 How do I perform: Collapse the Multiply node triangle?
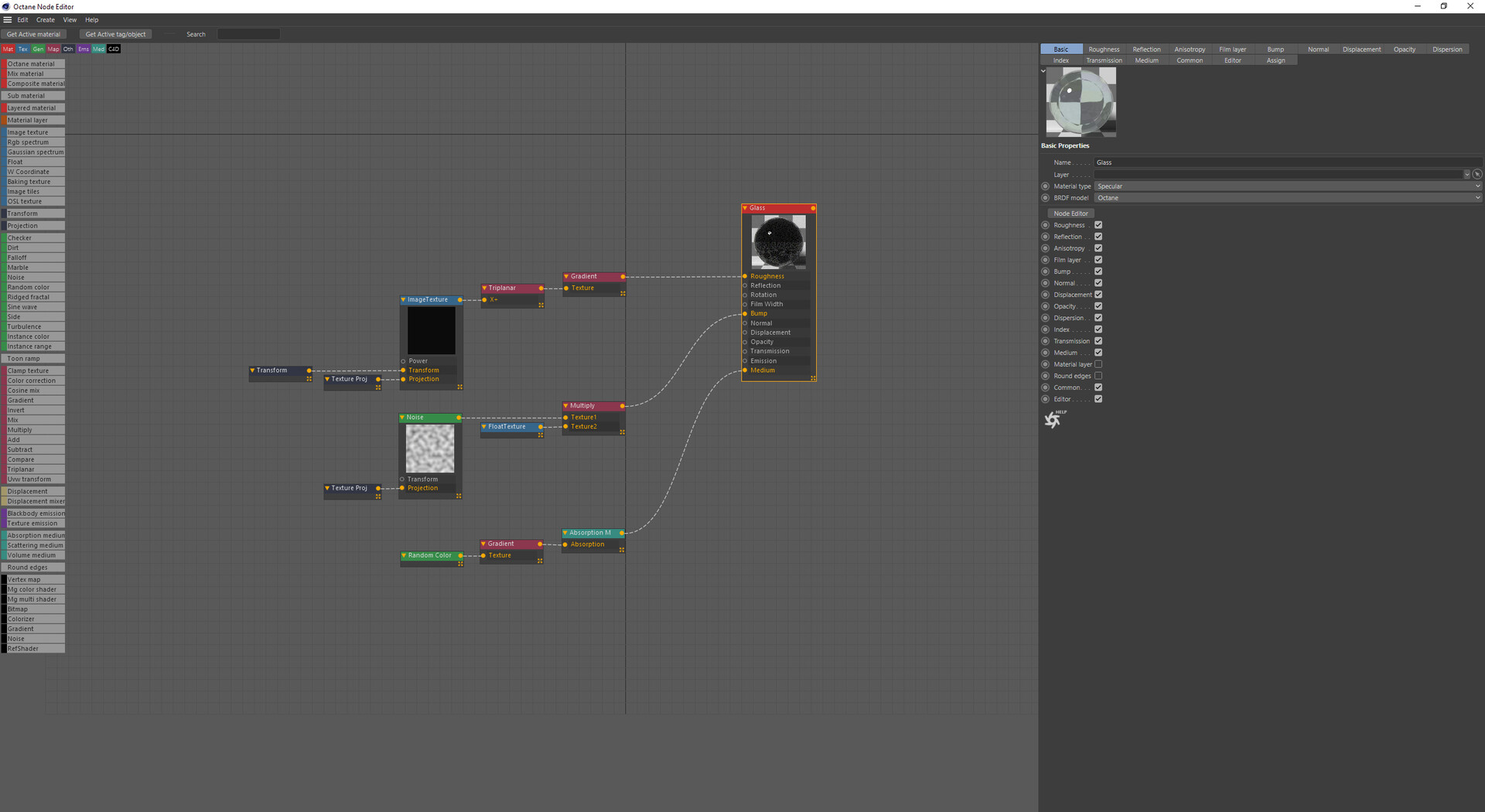tap(565, 406)
